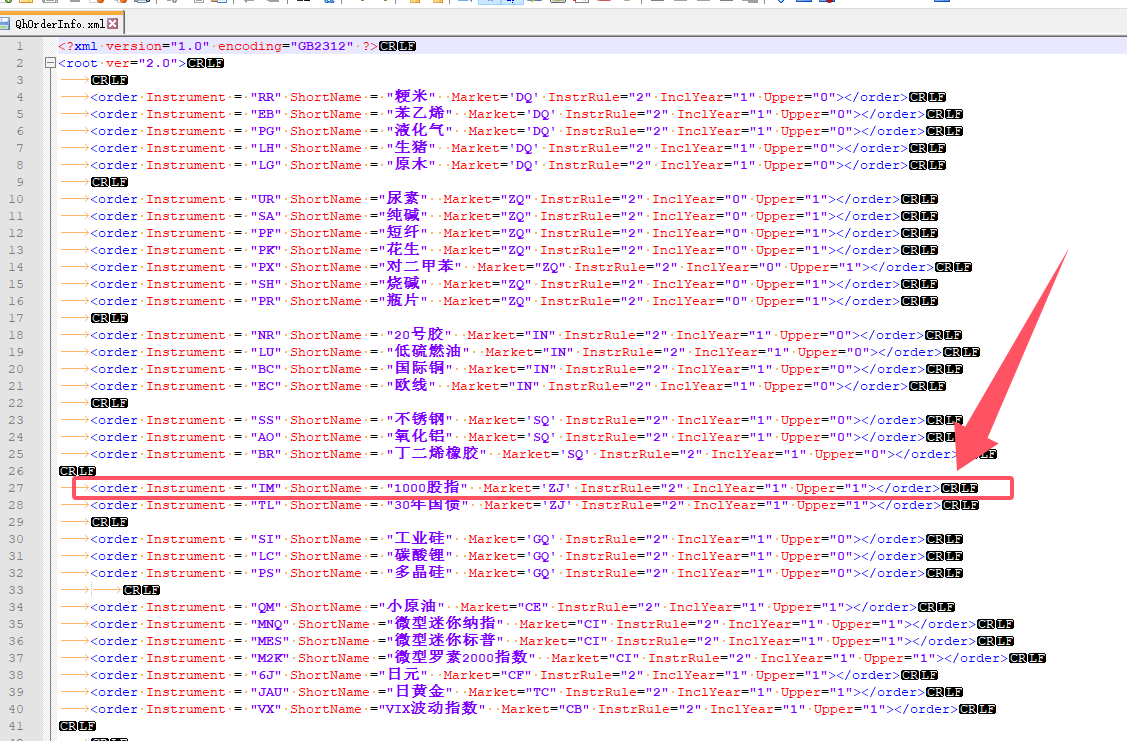1127x741 pixels.
Task: Click the Market 'ZJ' value on line 27
Action: click(x=554, y=488)
